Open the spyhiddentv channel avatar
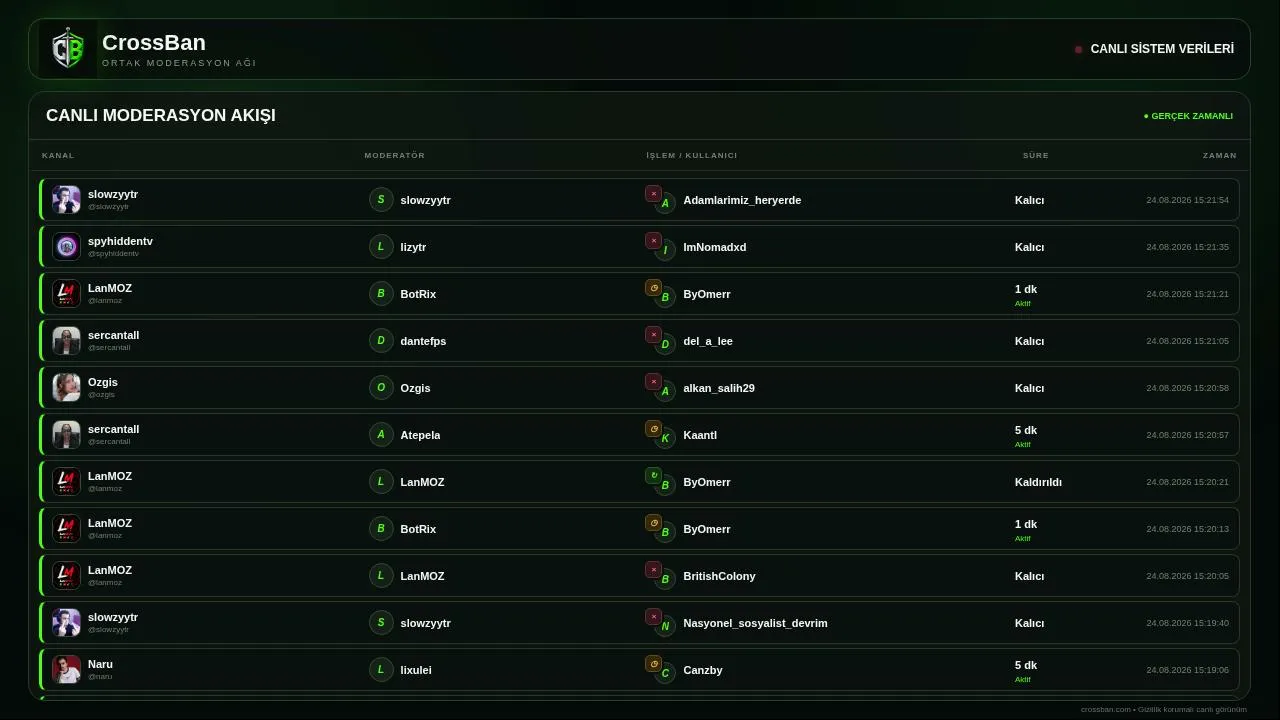This screenshot has width=1280, height=720. [66, 246]
